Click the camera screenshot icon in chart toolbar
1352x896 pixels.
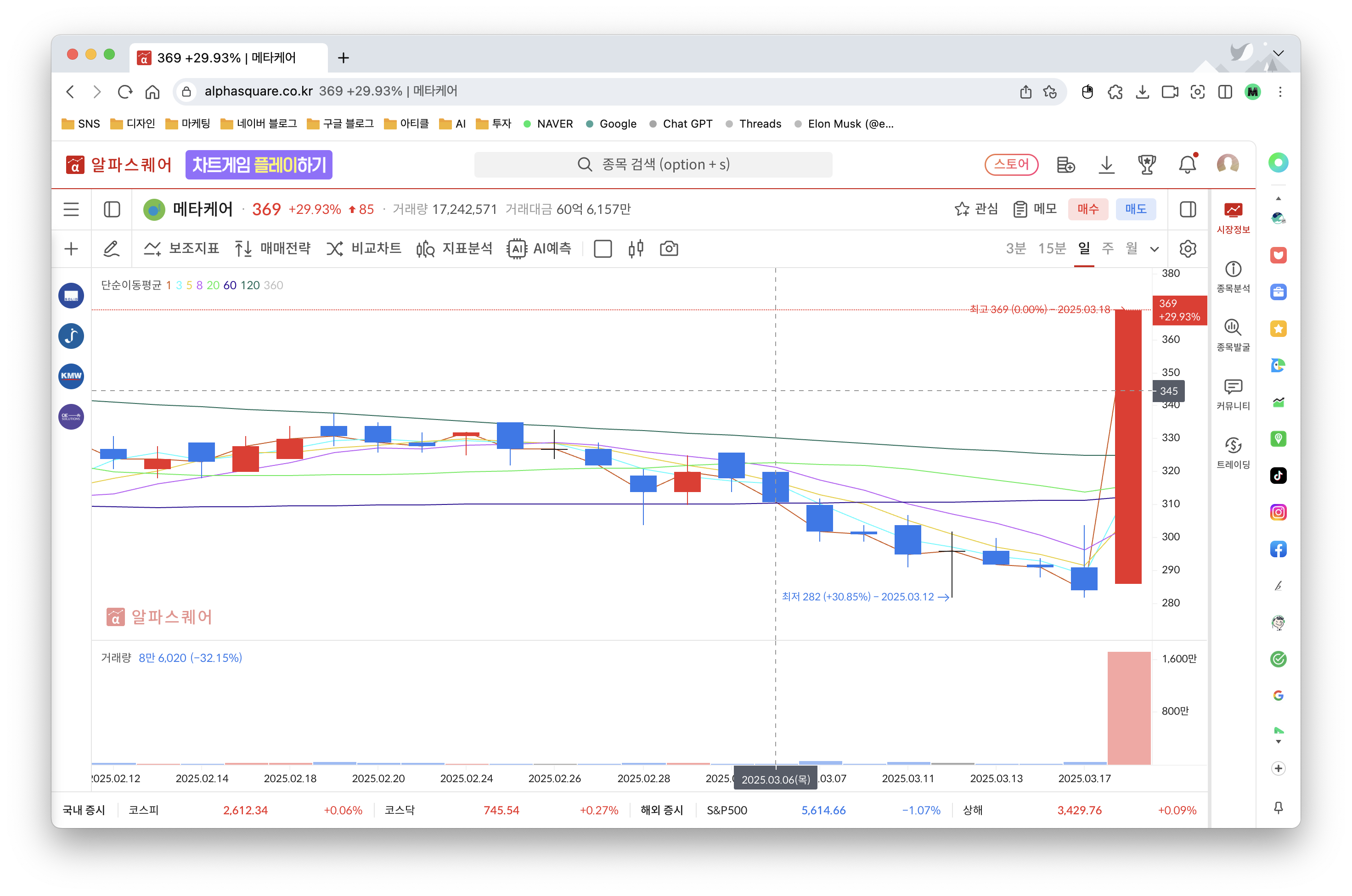(668, 249)
